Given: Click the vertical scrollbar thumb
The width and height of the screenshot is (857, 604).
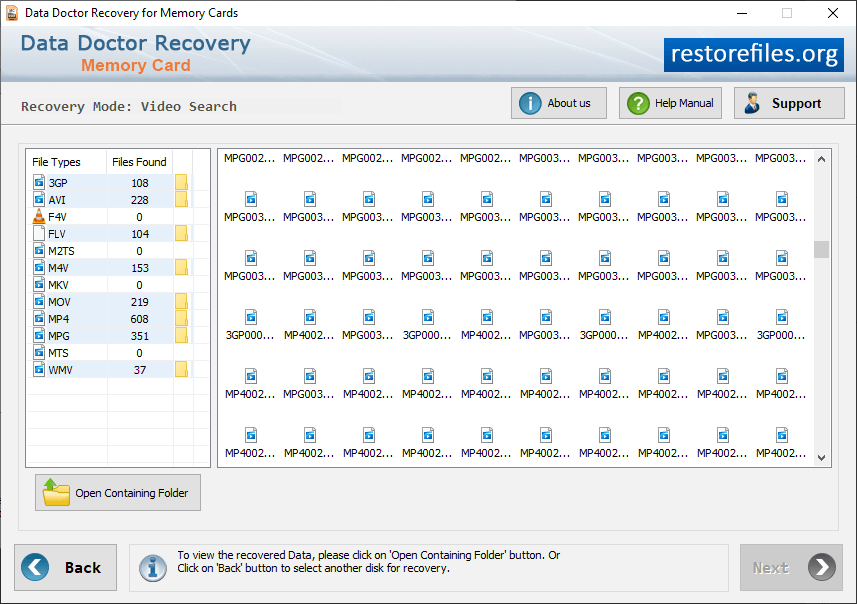Looking at the screenshot, I should pyautogui.click(x=821, y=249).
